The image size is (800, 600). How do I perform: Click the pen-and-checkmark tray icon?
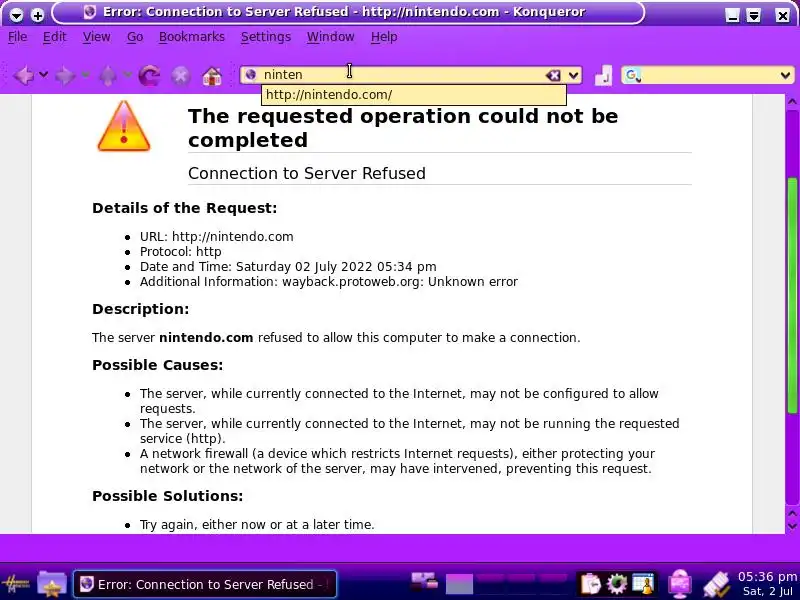[x=717, y=585]
